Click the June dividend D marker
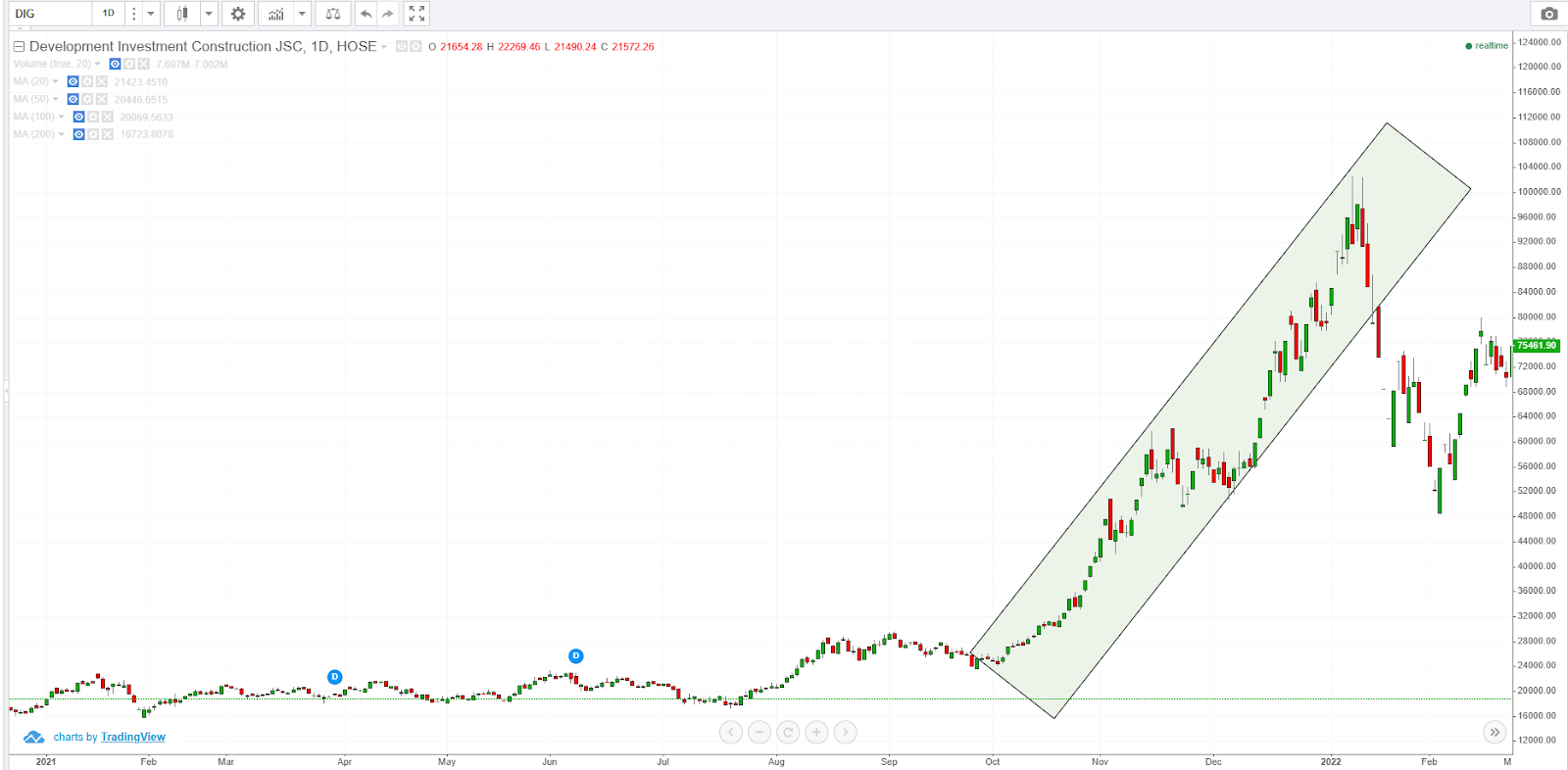Screen dimensions: 1568x770 [576, 656]
